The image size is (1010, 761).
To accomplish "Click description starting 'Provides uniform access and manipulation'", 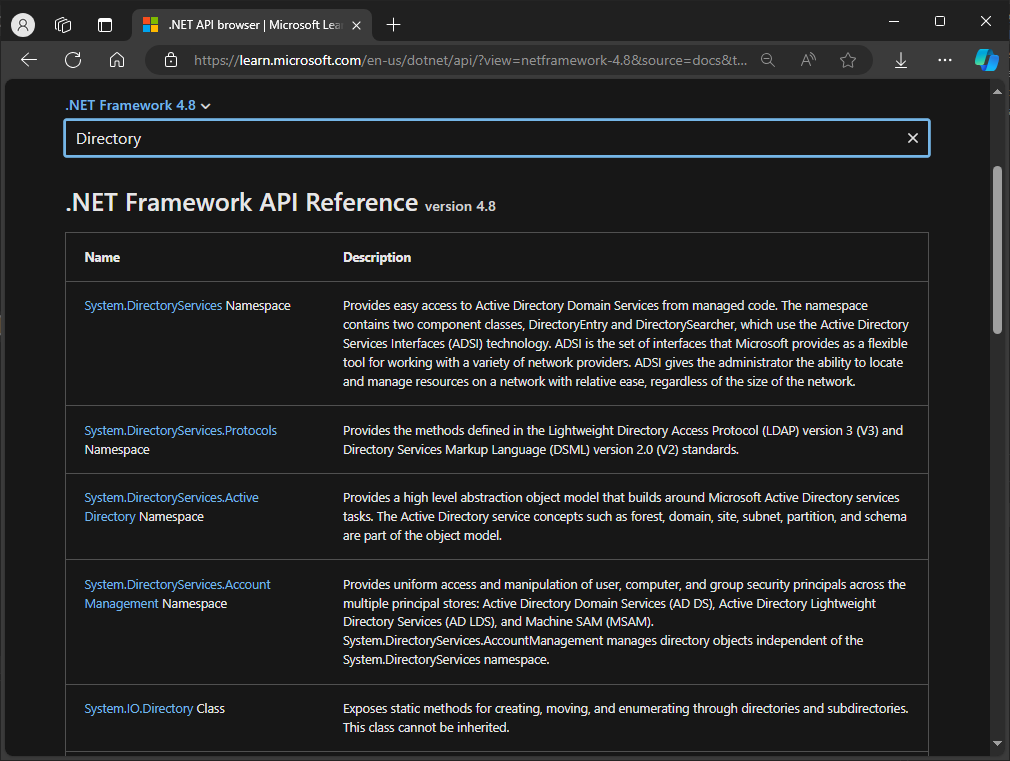I will click(624, 622).
